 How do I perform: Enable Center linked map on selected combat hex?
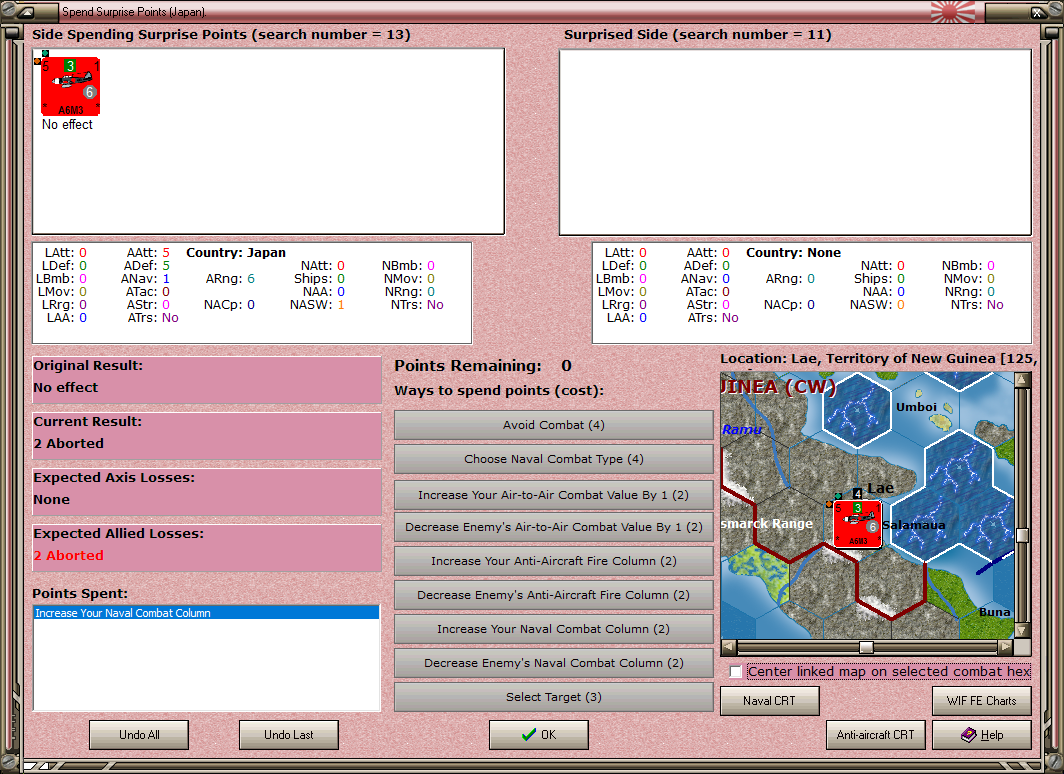(736, 672)
